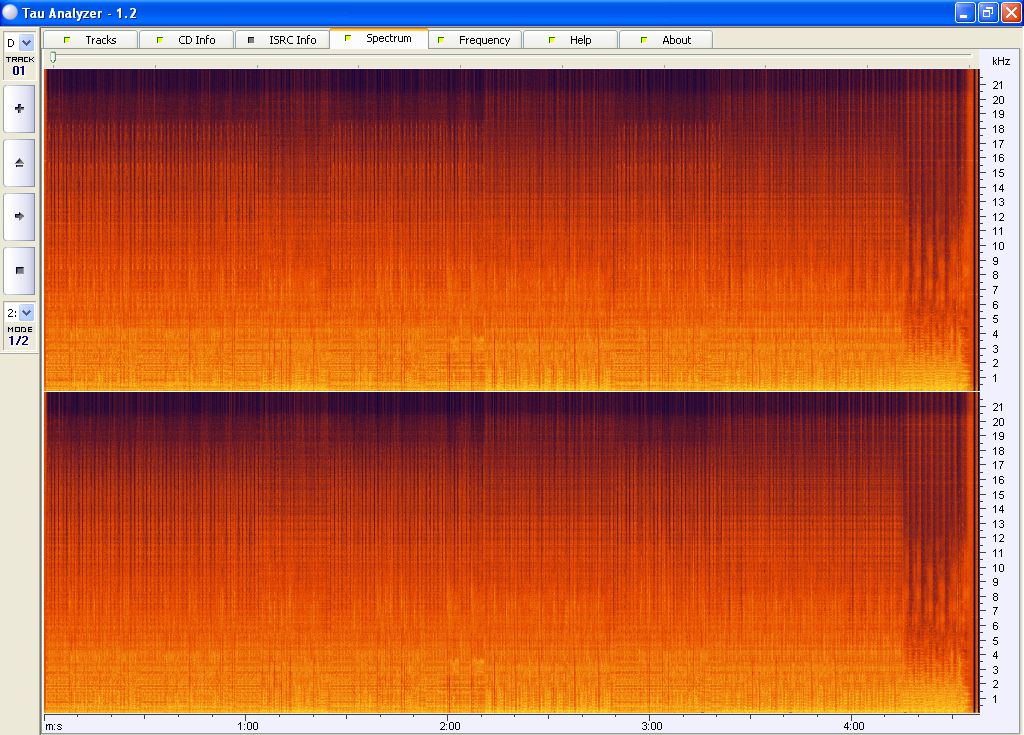Click the position slider thumb above spectrogram
Viewport: 1024px width, 735px height.
pos(53,57)
